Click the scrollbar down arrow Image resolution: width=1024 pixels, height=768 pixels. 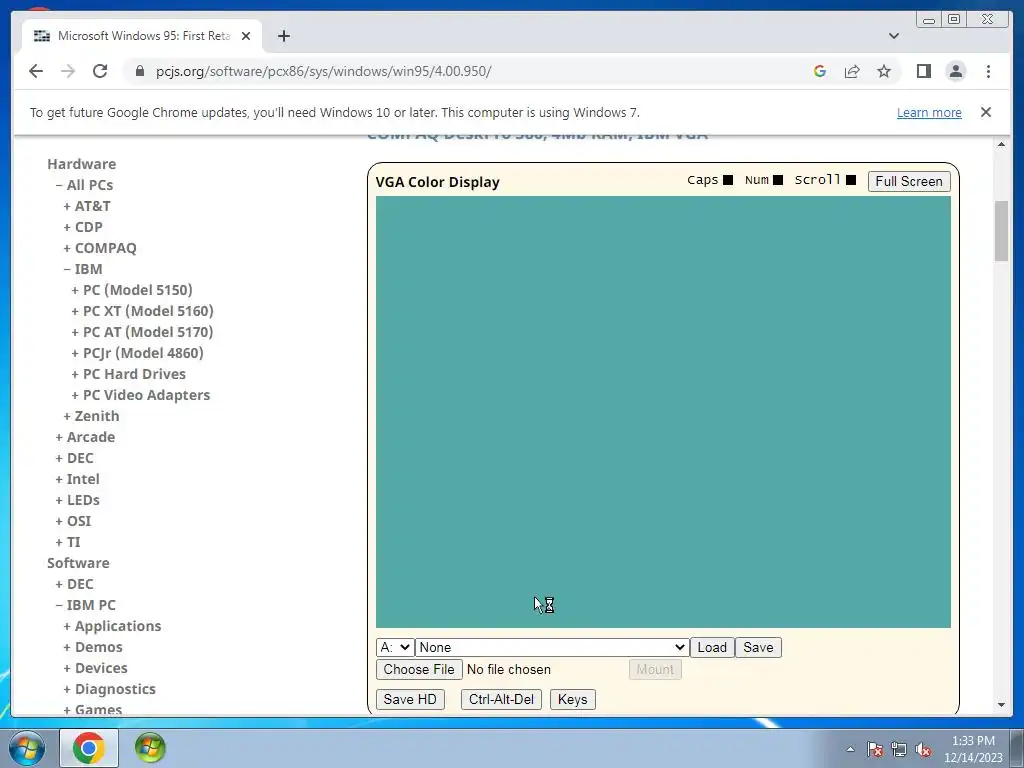(1001, 705)
